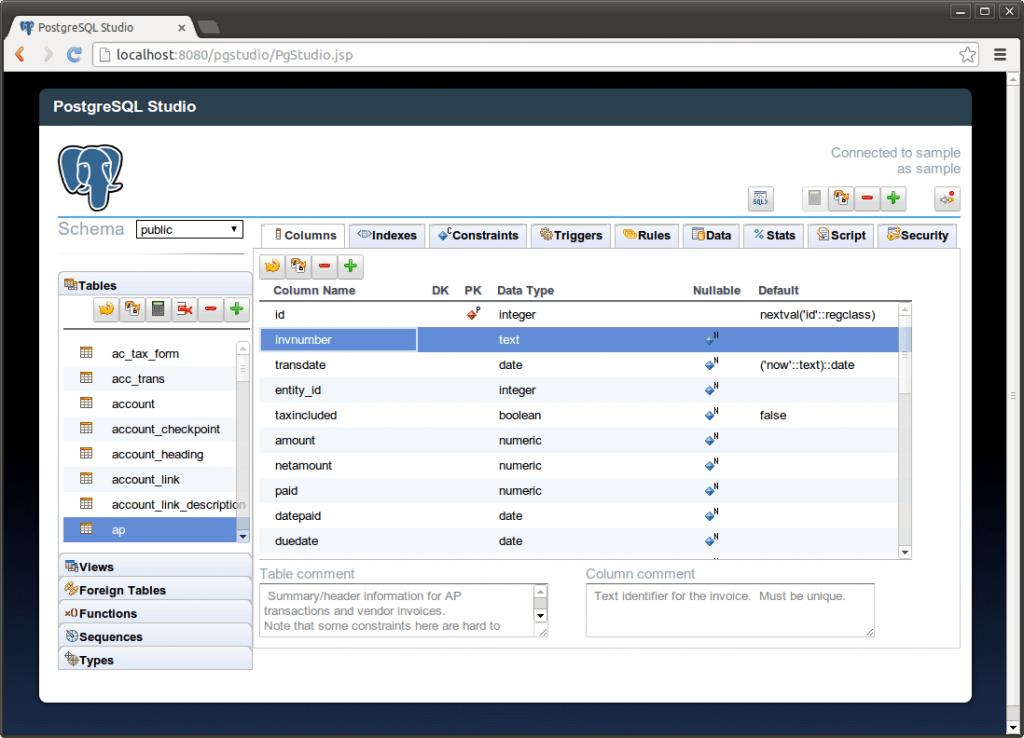Click the announcement speaker icon at top right
The image size is (1024, 738).
pos(946,198)
